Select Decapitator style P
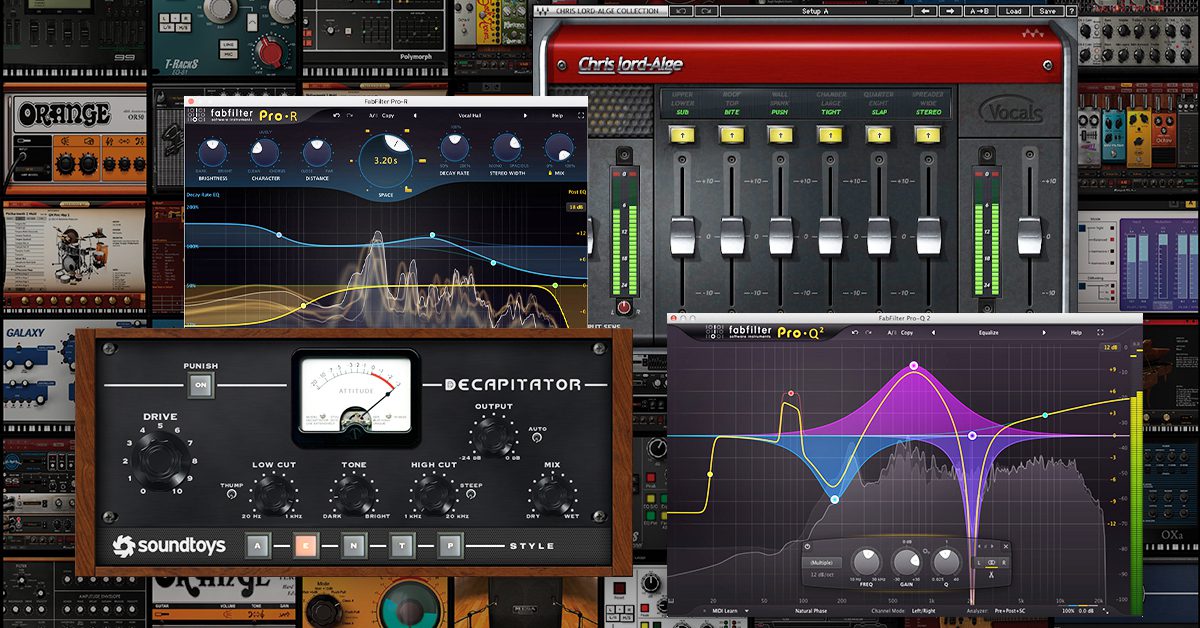This screenshot has height=628, width=1200. 448,546
